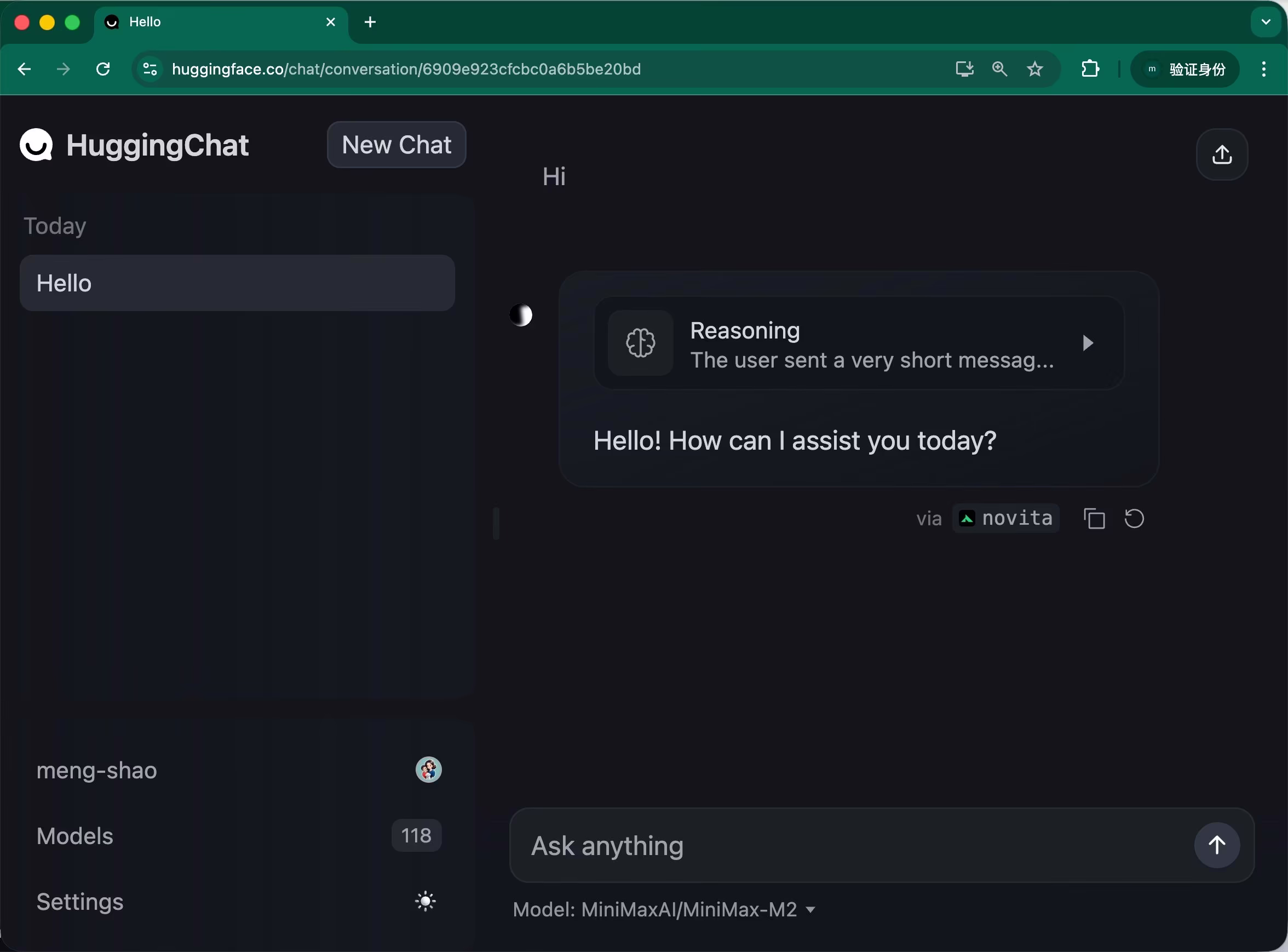The width and height of the screenshot is (1288, 952).
Task: Regenerate the response
Action: [1134, 518]
